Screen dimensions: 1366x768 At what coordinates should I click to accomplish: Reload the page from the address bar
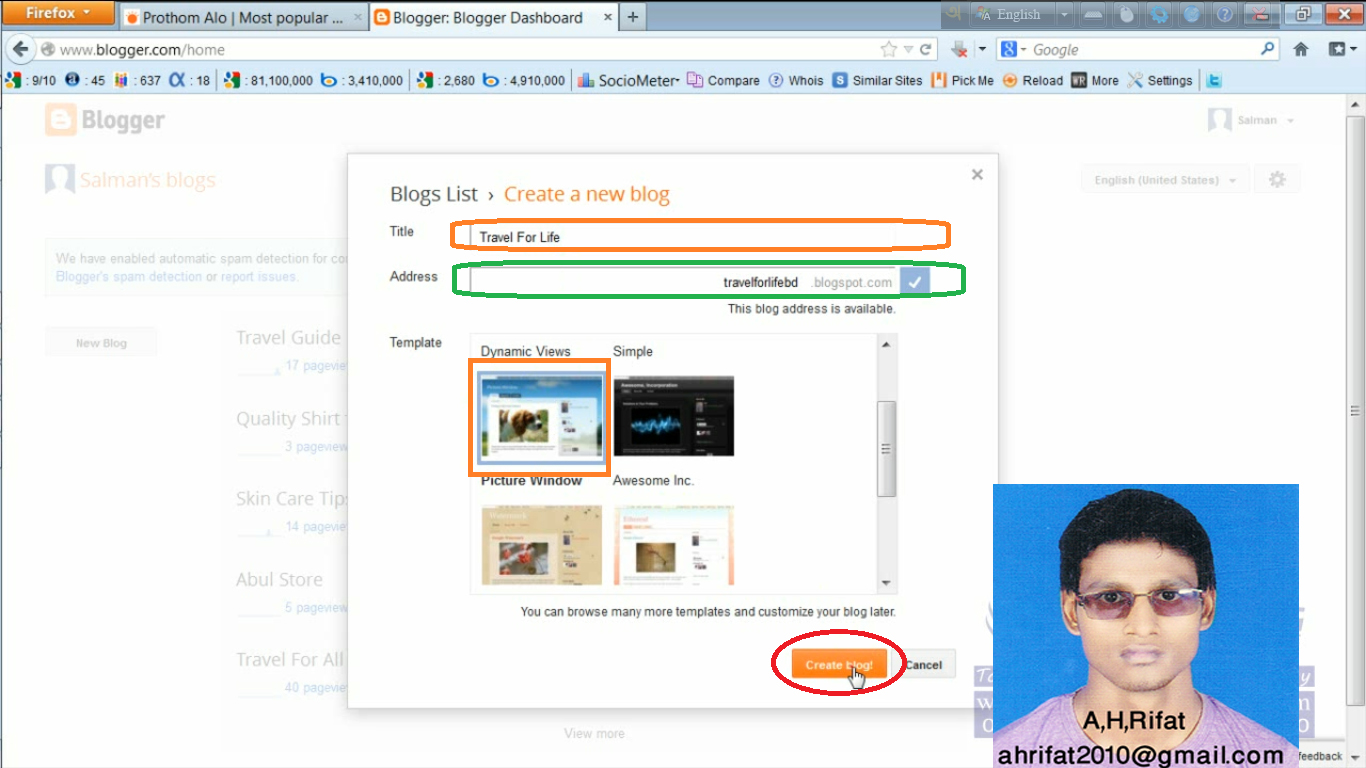click(x=926, y=49)
